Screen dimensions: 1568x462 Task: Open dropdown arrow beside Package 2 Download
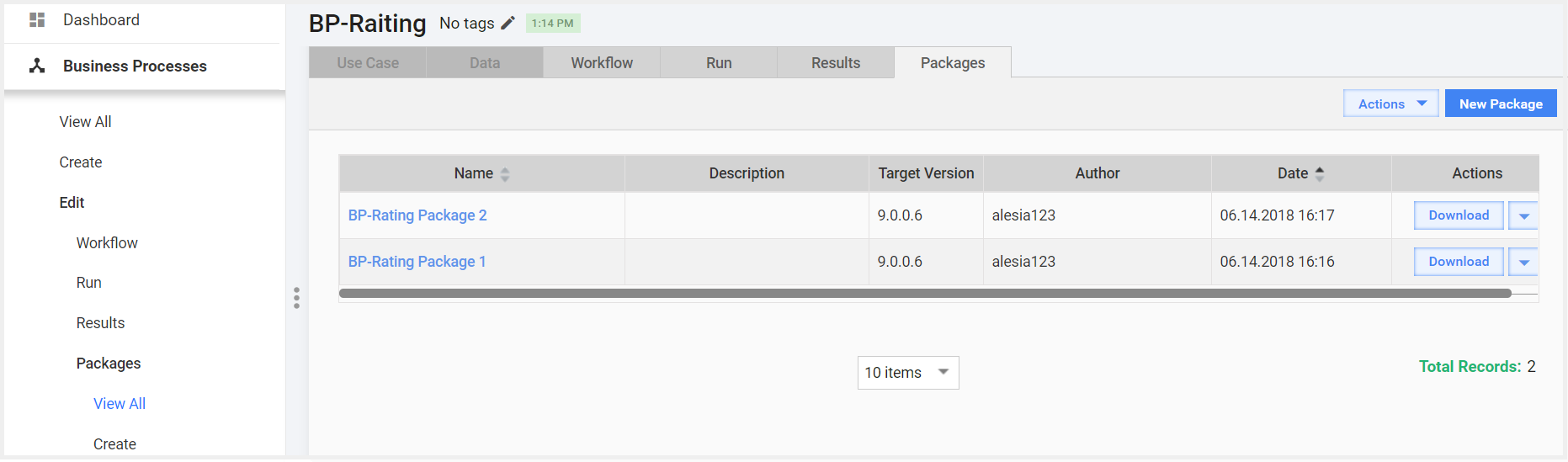[x=1523, y=215]
